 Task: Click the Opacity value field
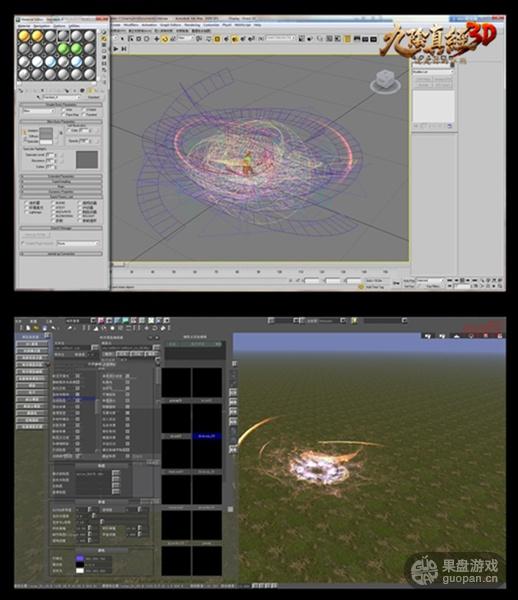(83, 141)
